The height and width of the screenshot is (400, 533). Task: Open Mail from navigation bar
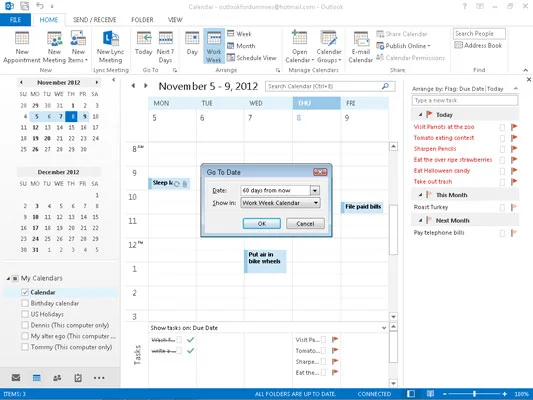(16, 378)
